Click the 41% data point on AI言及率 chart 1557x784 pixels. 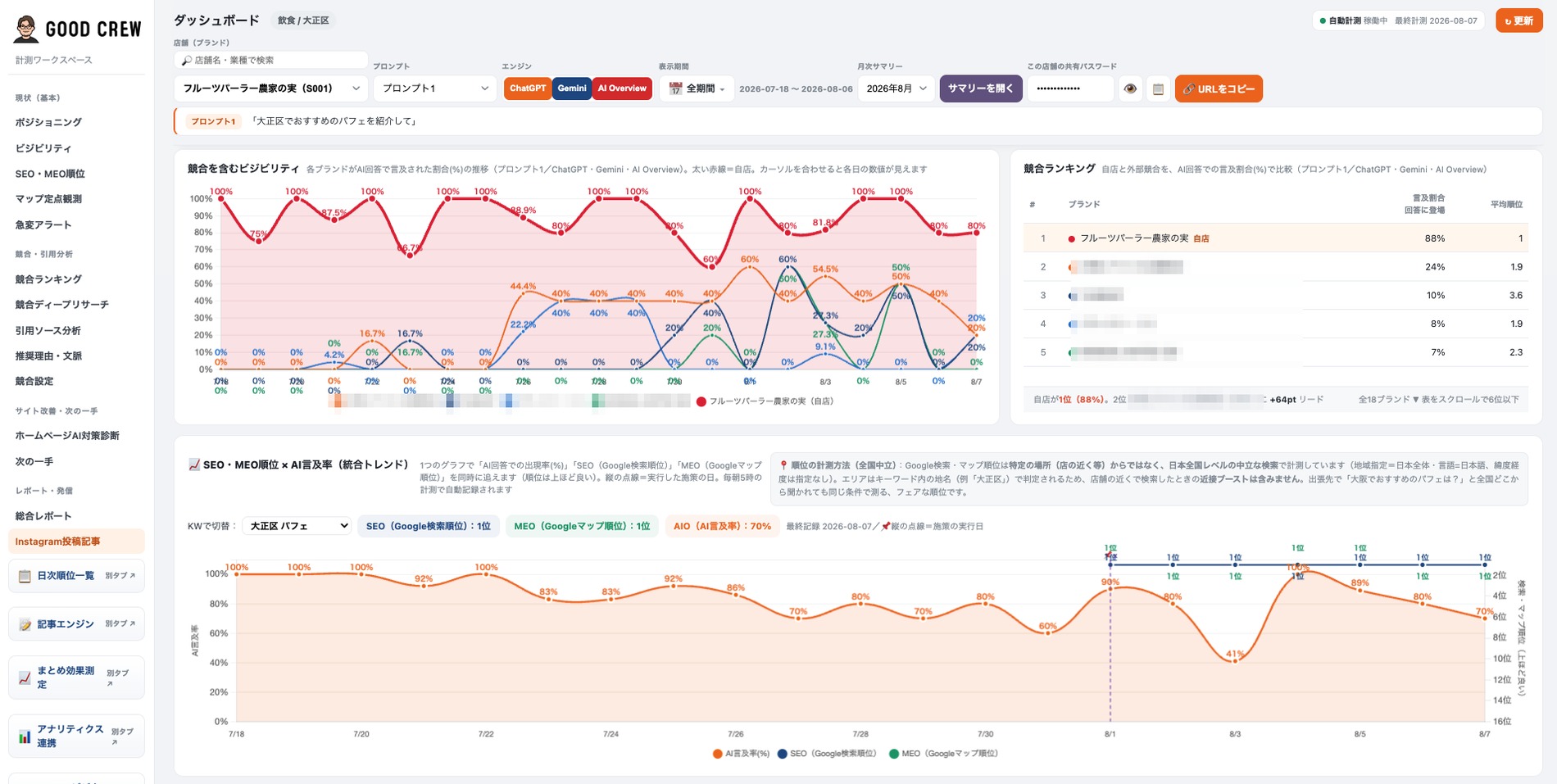tap(1235, 660)
